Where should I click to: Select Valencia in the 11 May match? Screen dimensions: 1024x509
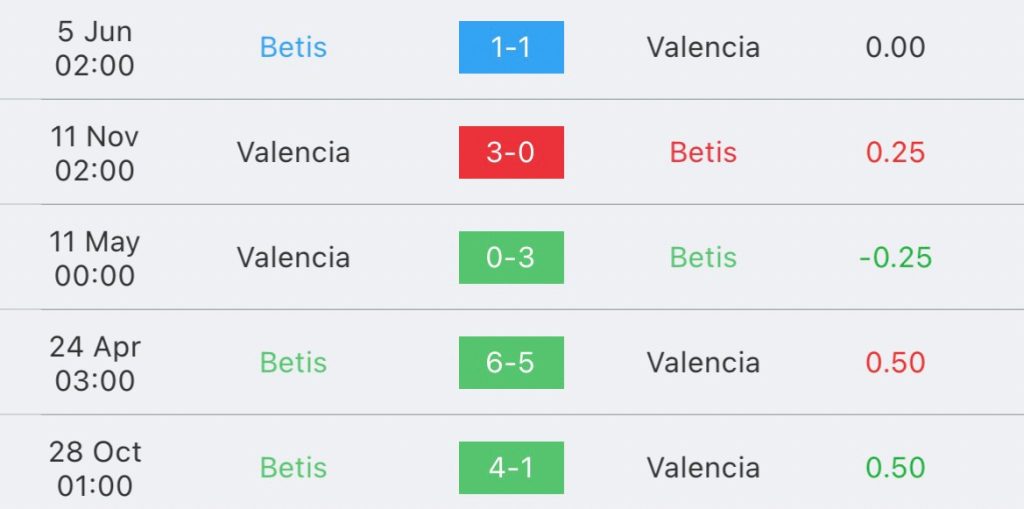(293, 257)
